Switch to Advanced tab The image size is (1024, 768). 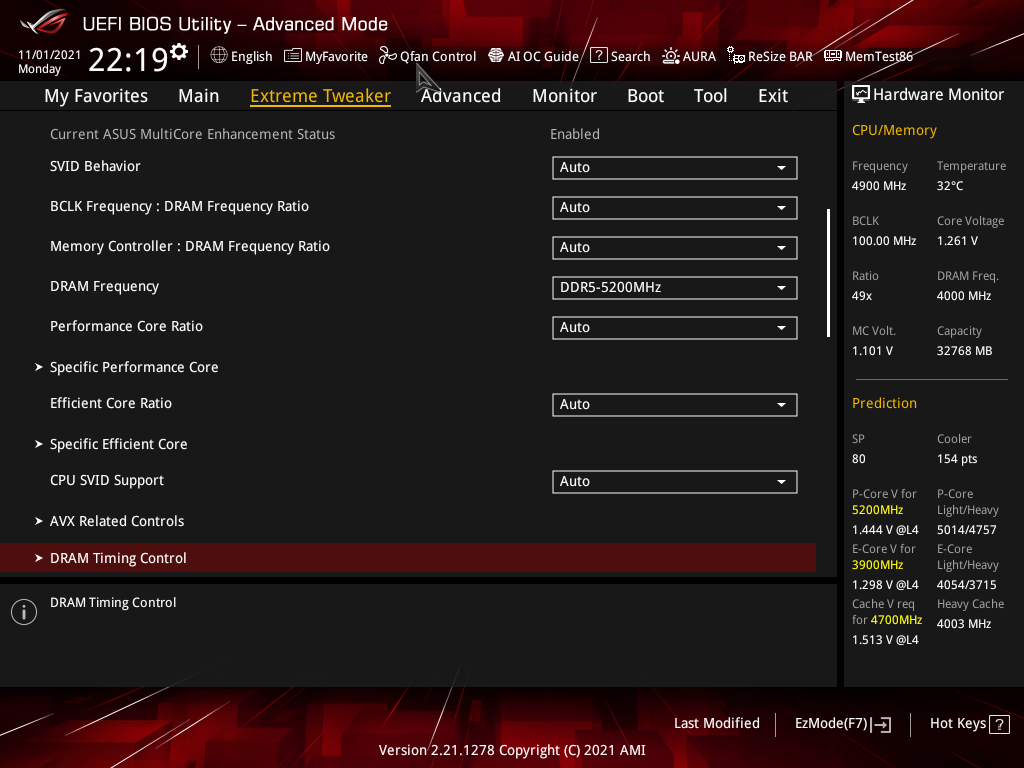461,96
